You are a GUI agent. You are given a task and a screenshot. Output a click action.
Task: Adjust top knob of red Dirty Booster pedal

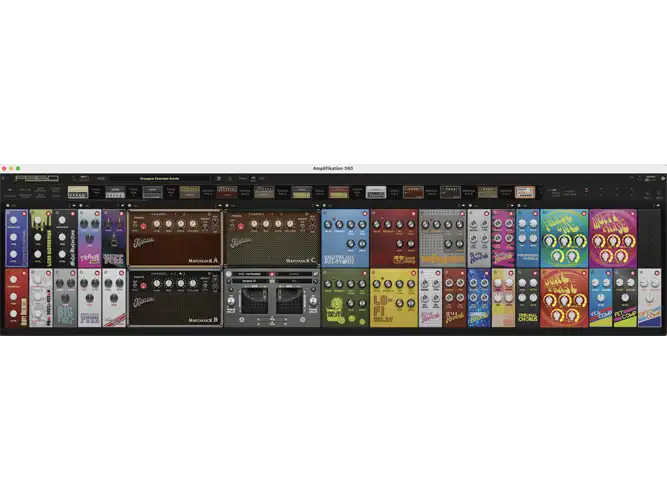(x=14, y=280)
